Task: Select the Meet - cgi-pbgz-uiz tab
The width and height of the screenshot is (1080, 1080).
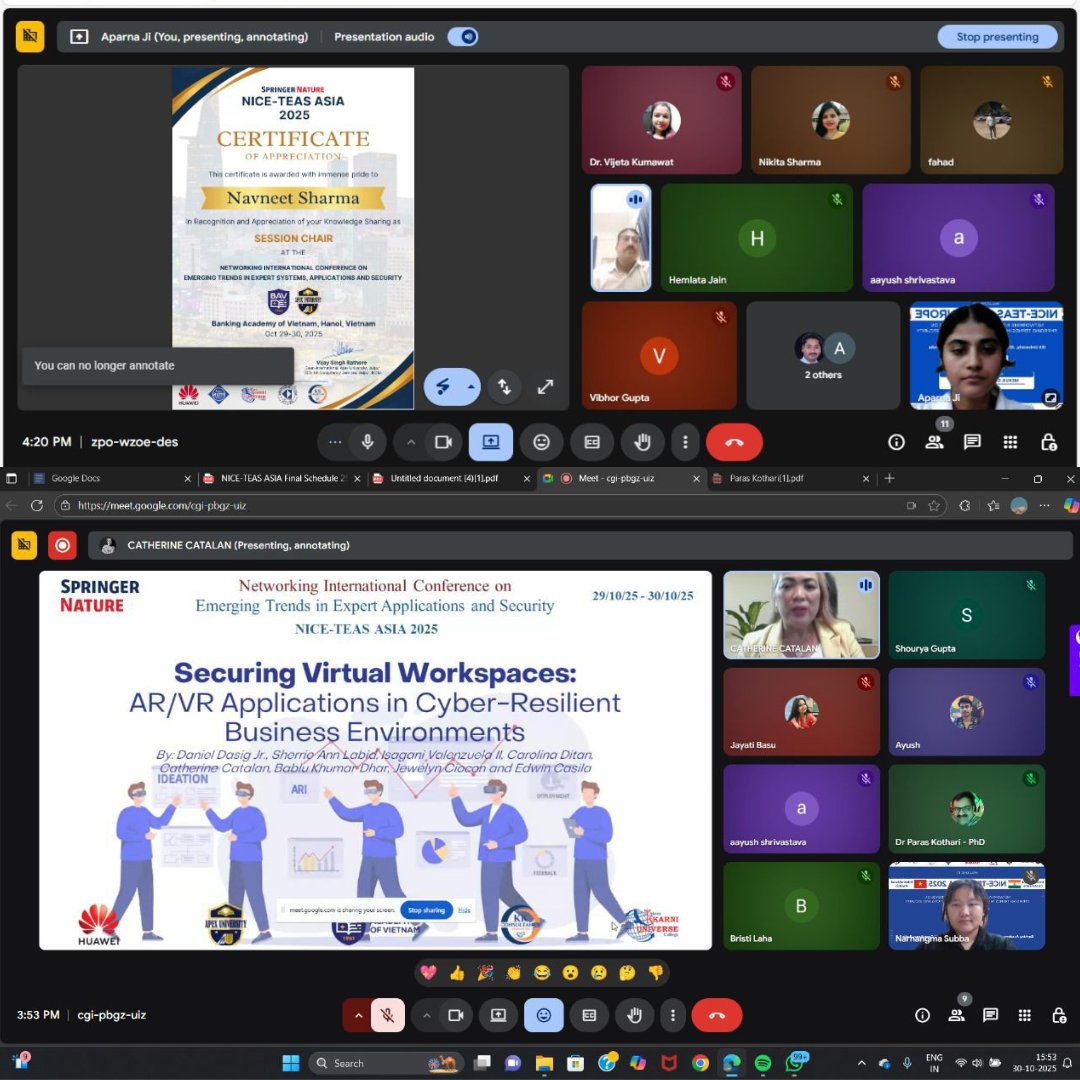Action: click(621, 478)
